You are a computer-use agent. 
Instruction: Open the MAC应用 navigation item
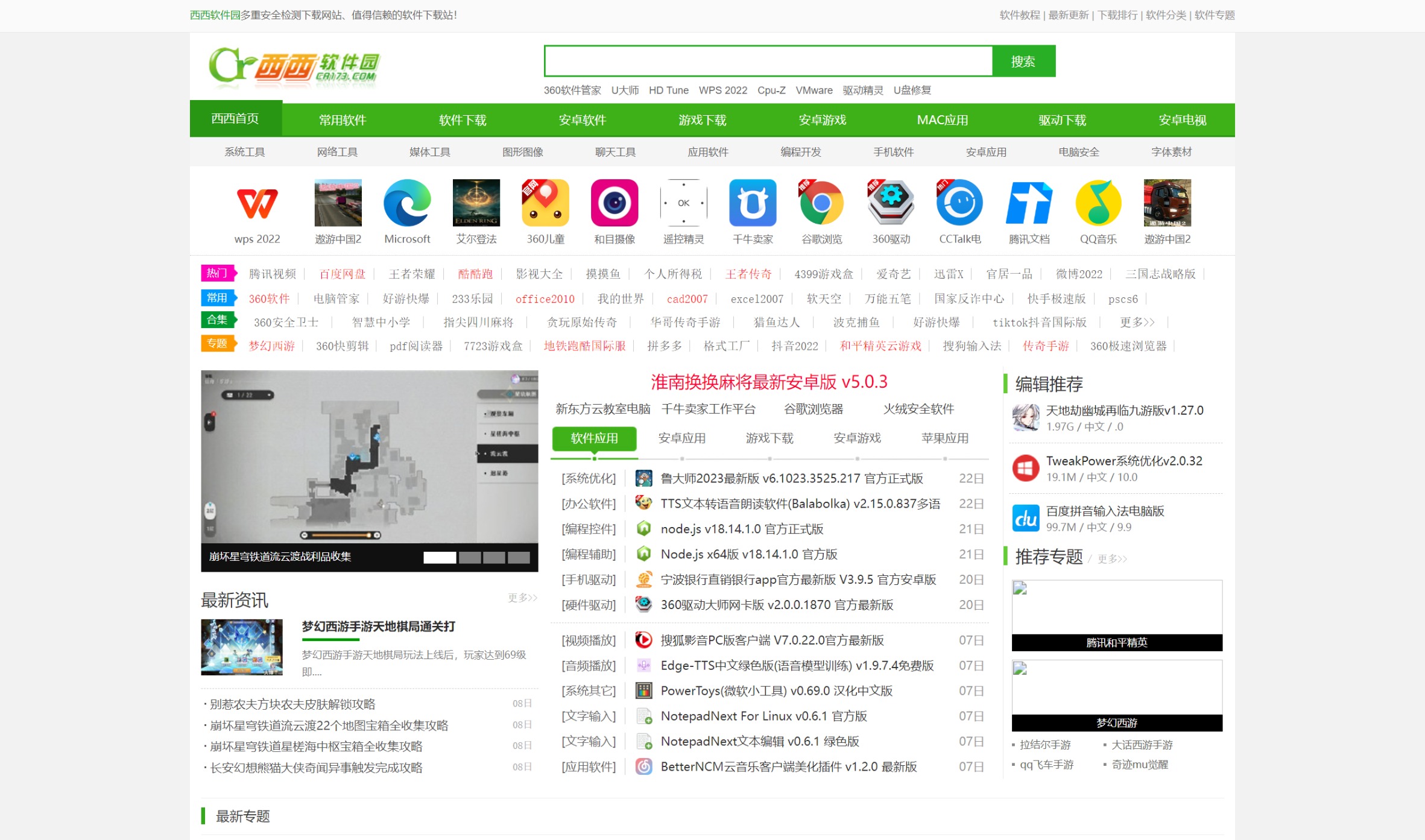click(x=943, y=120)
